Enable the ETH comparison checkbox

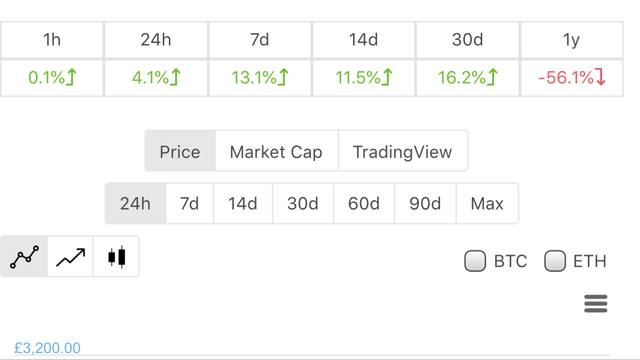555,261
